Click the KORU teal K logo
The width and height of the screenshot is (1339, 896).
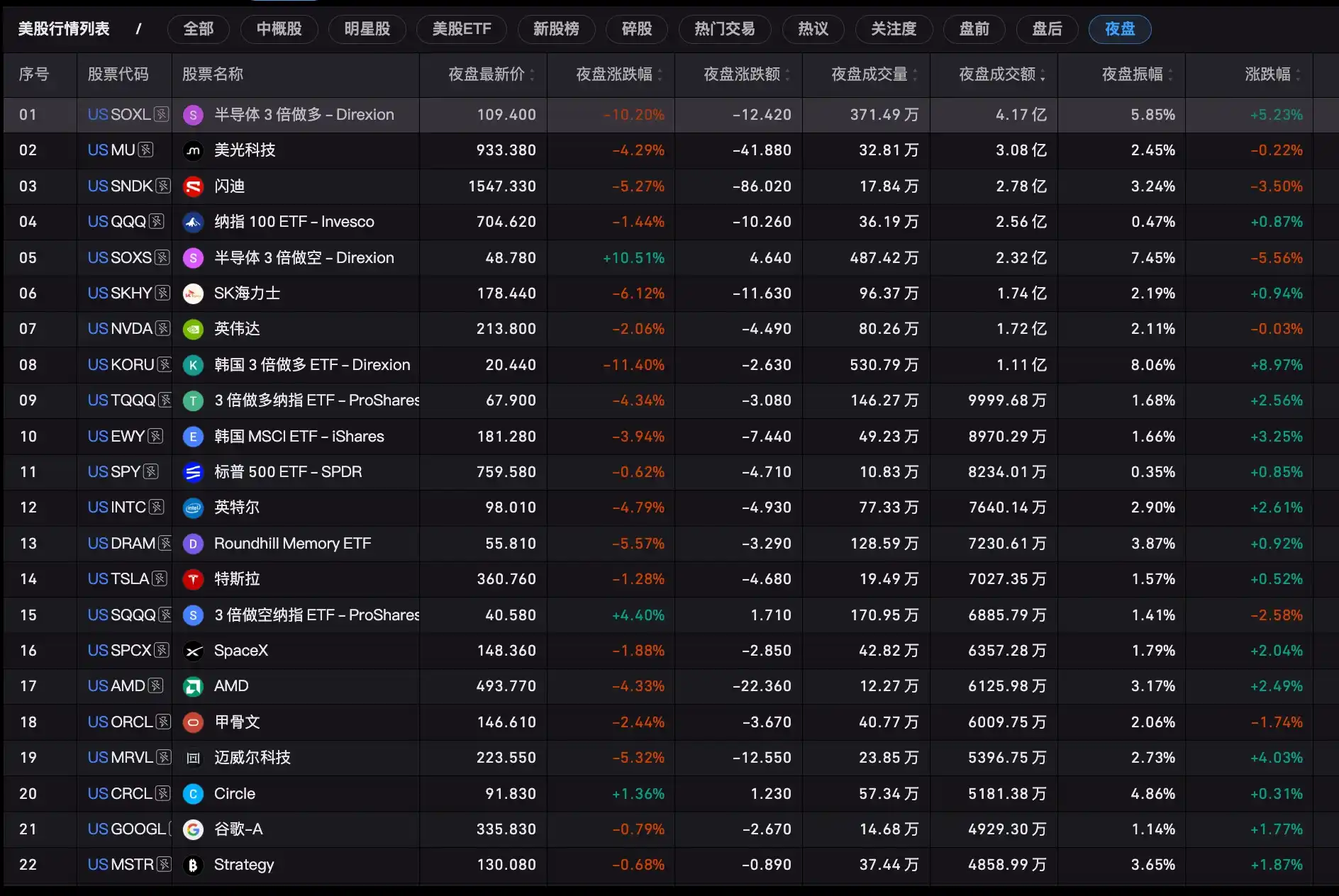pyautogui.click(x=193, y=365)
